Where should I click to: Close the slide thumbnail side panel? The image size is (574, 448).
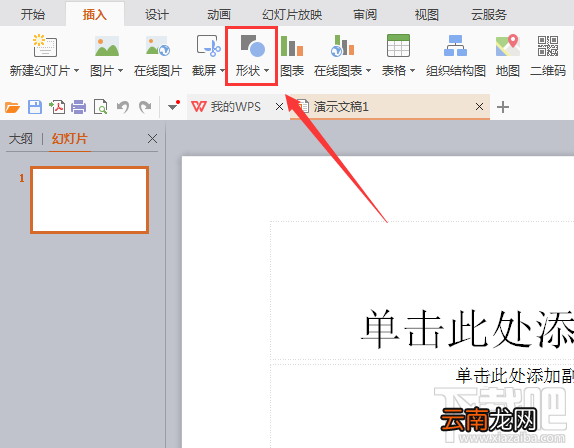(x=152, y=139)
